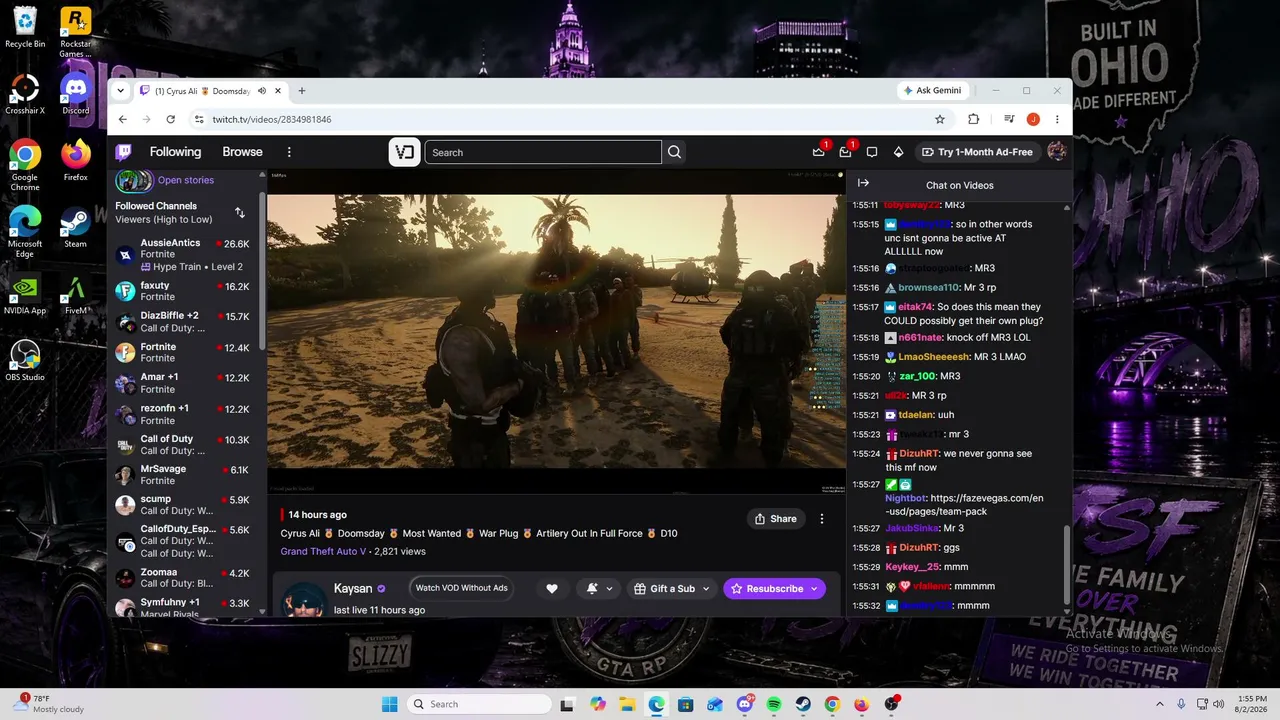
Task: Open MrSavage followed channel
Action: 185,475
